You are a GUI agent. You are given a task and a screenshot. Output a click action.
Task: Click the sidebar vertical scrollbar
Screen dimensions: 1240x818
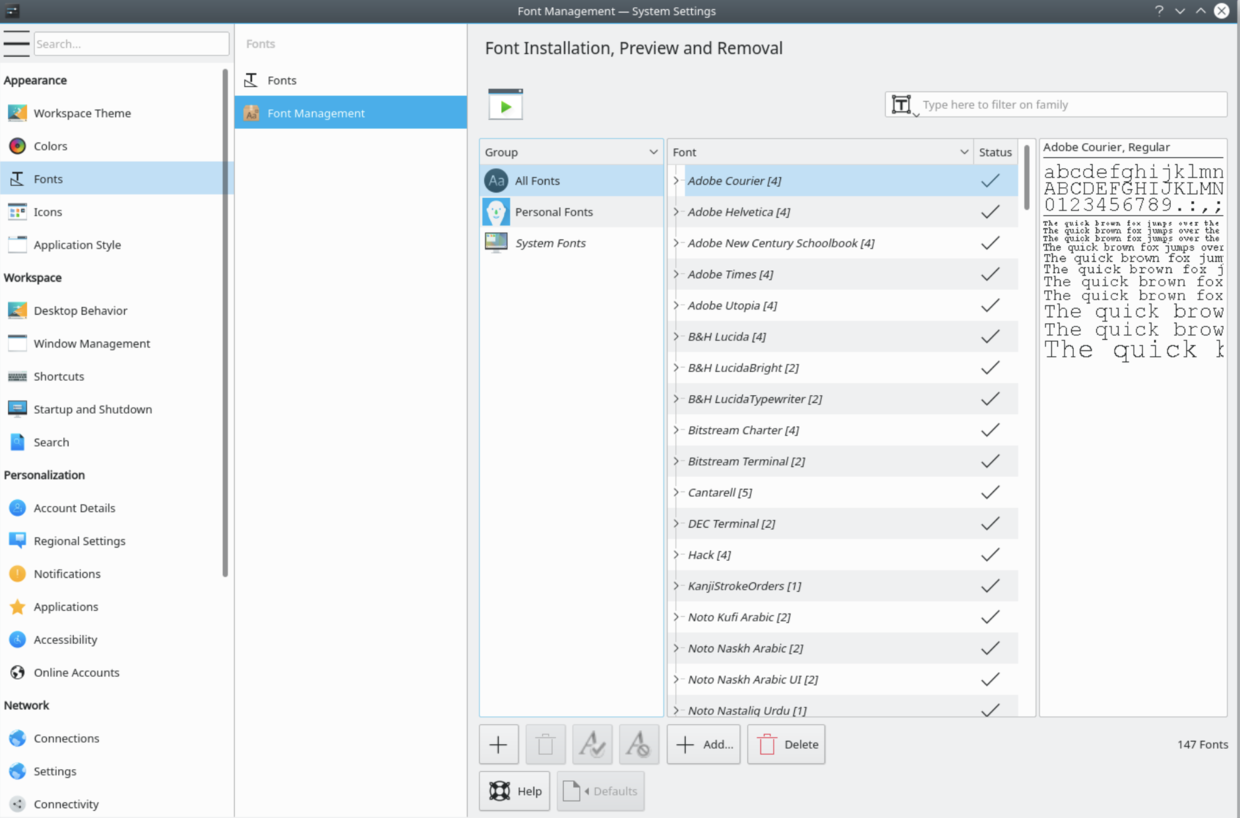coord(226,323)
